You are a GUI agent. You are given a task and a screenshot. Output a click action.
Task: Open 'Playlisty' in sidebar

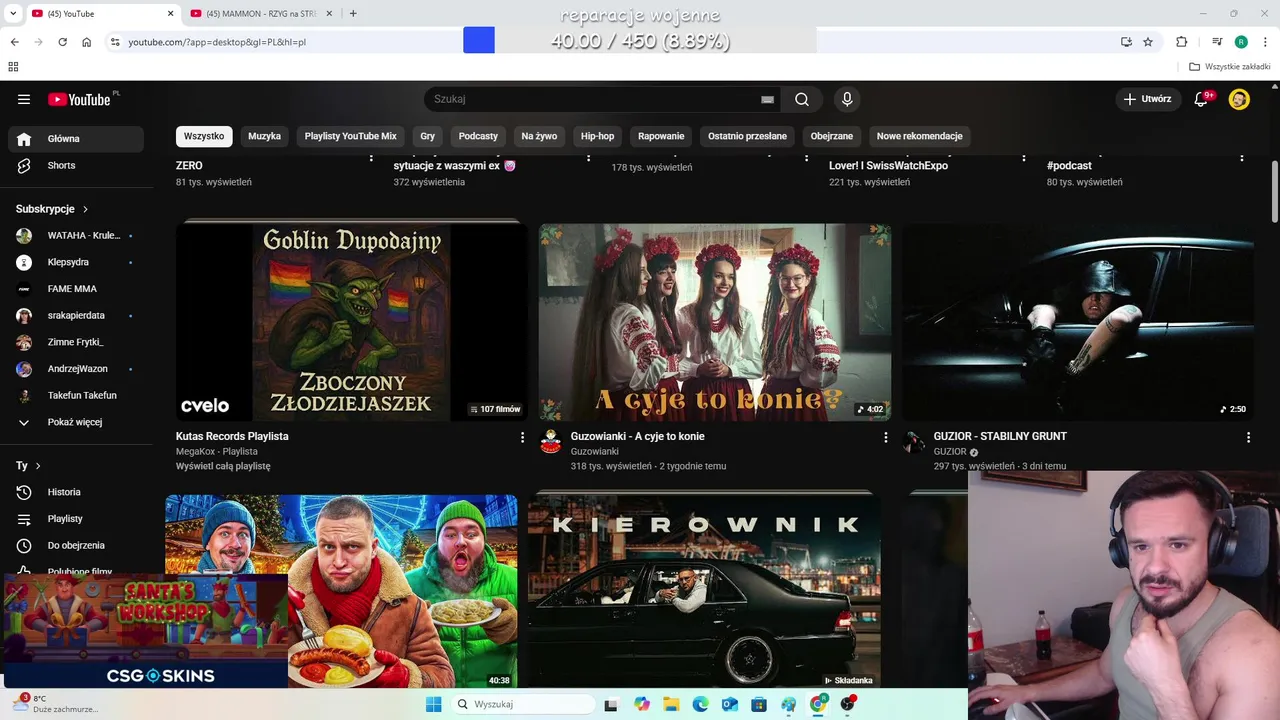76,519
